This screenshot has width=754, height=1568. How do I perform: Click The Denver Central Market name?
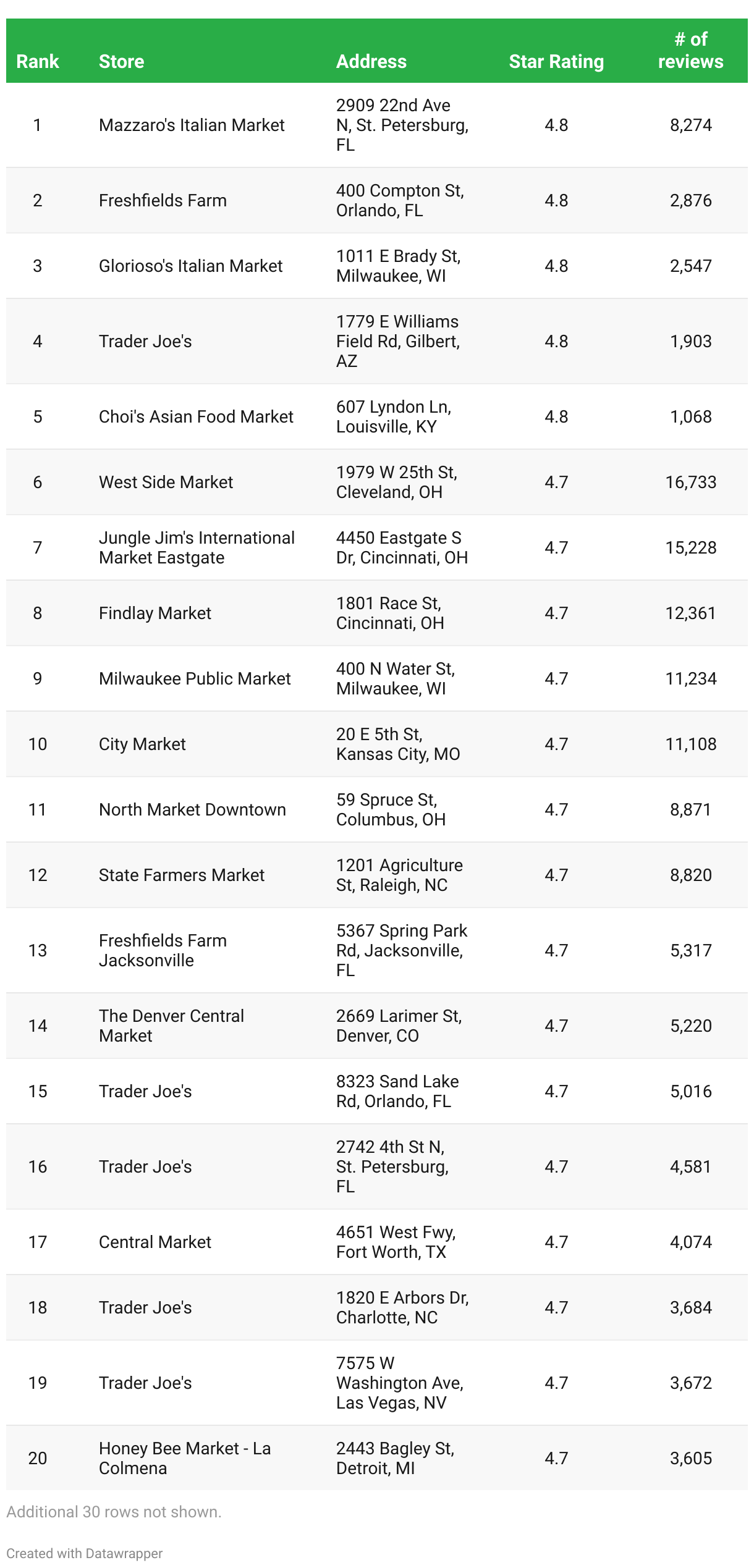point(171,1026)
